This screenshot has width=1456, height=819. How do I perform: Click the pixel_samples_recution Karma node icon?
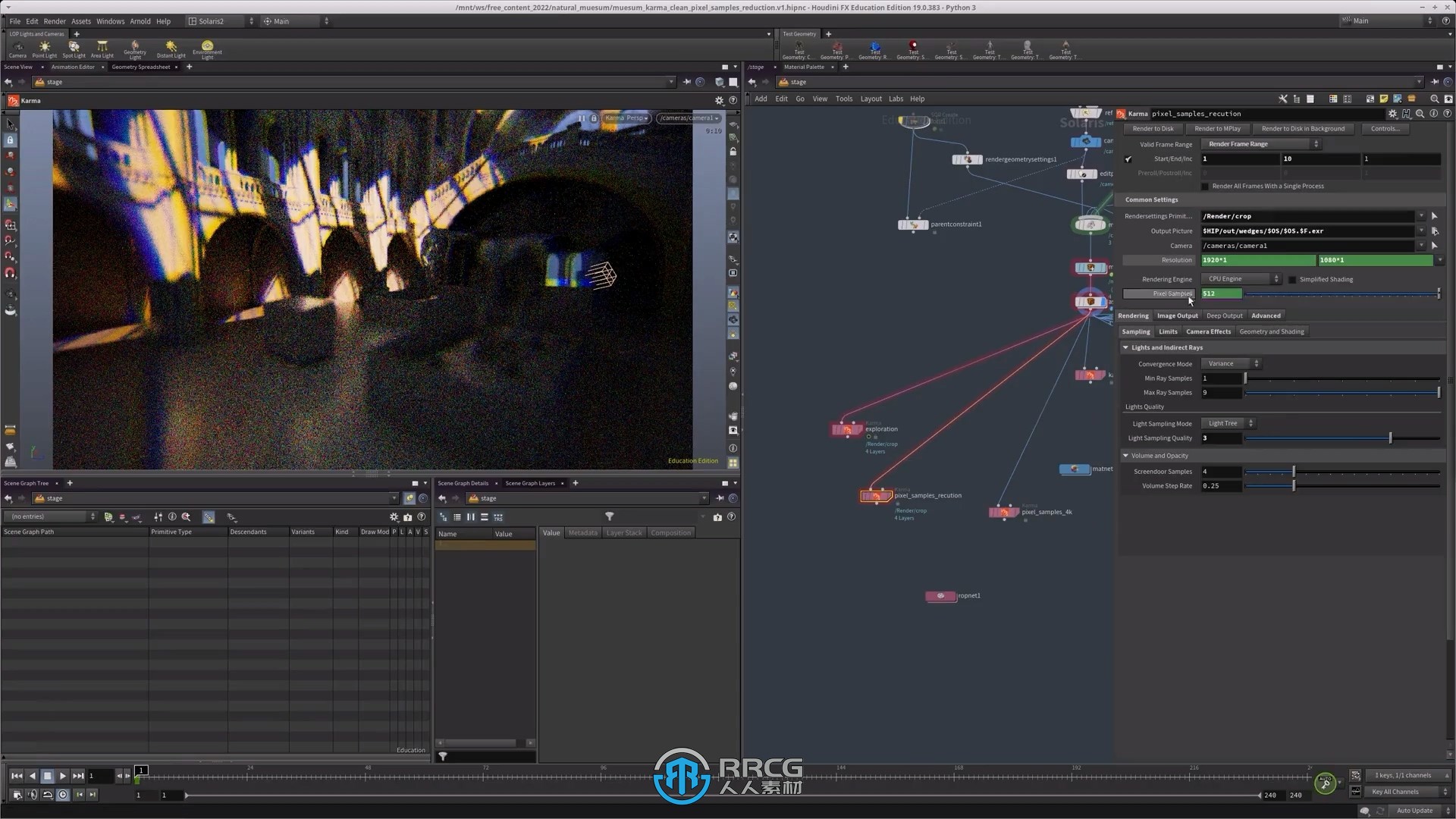coord(876,496)
